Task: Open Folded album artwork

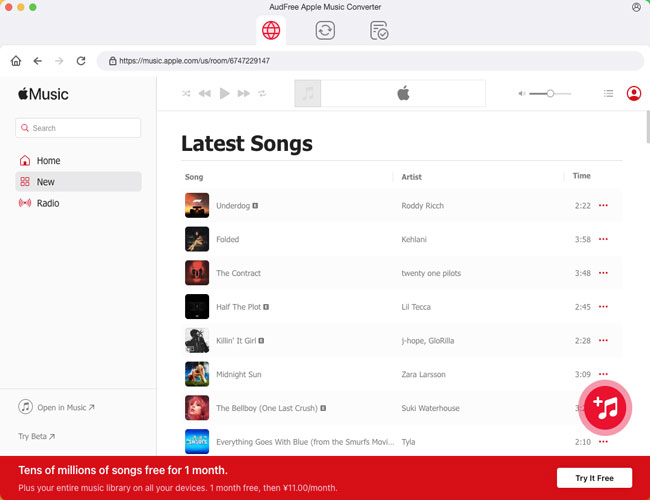Action: tap(197, 239)
